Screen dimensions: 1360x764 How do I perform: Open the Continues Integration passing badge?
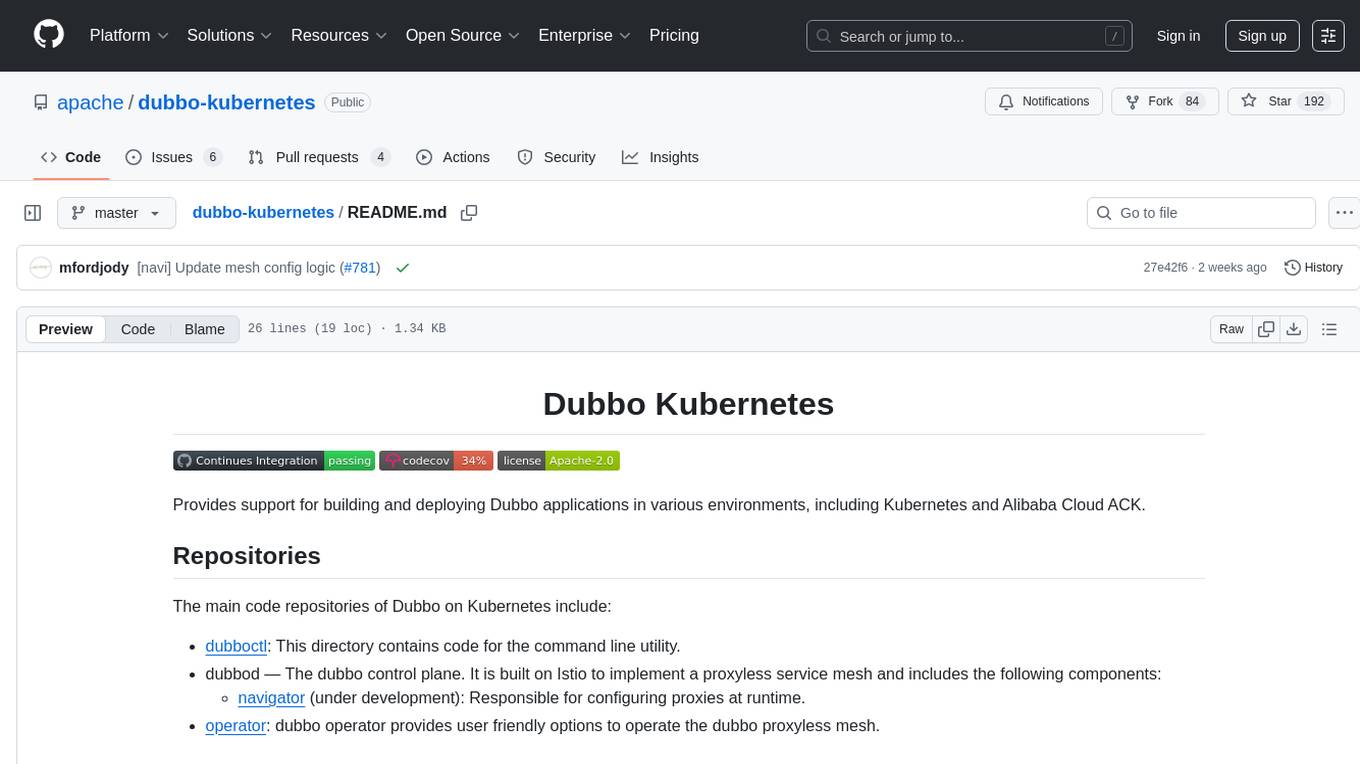pyautogui.click(x=274, y=460)
